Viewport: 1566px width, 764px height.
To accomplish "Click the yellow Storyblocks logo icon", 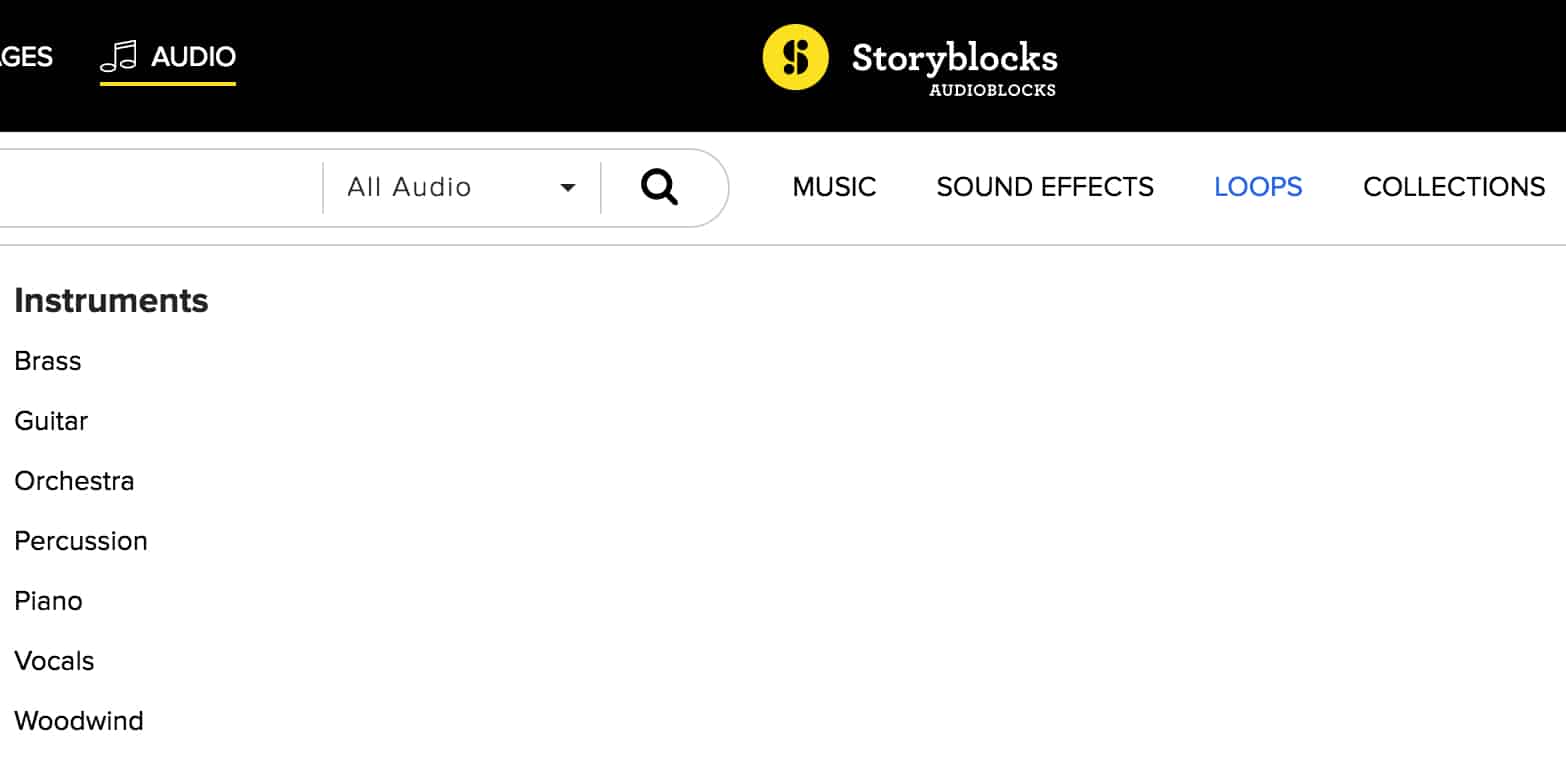I will pyautogui.click(x=794, y=58).
